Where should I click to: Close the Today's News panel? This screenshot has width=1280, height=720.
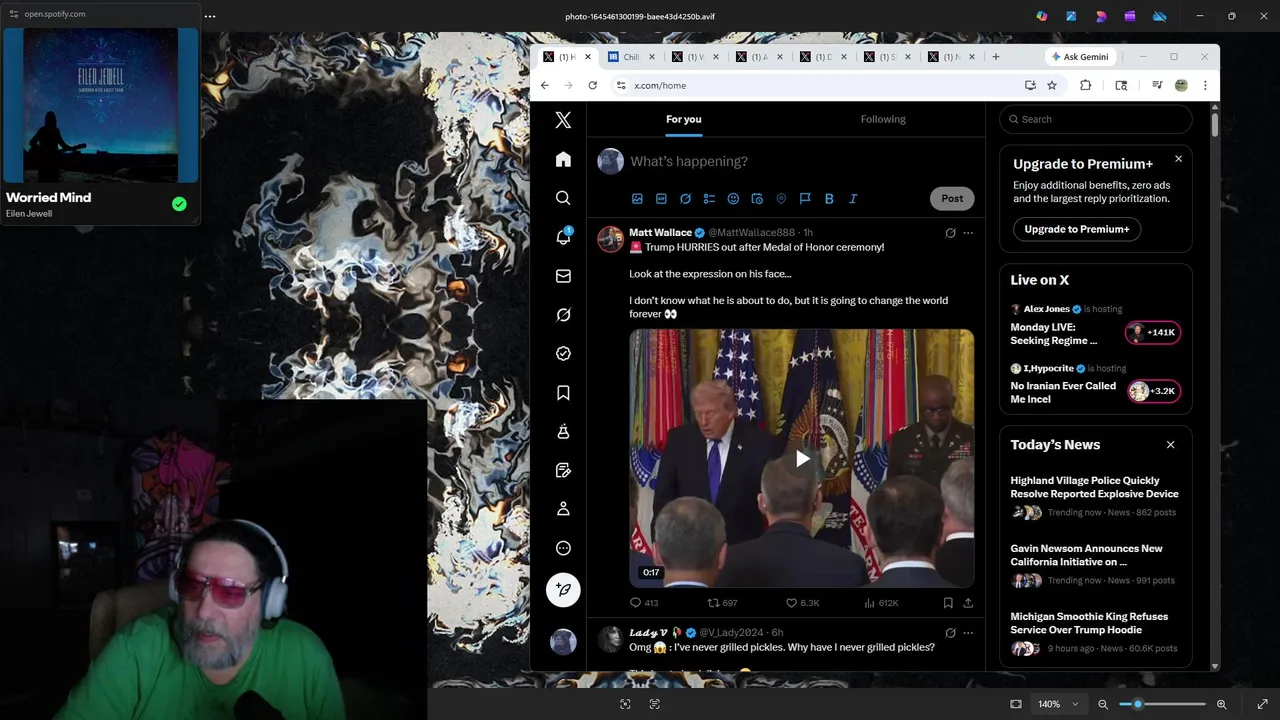[1170, 445]
